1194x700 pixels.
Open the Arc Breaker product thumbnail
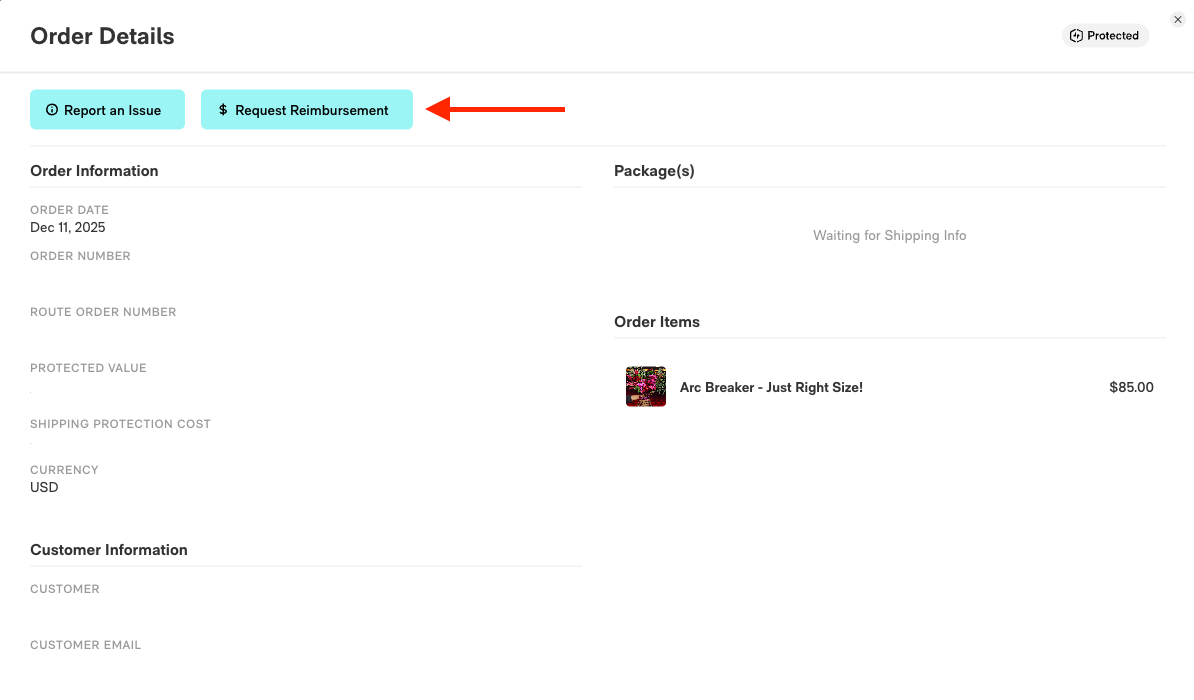point(646,387)
